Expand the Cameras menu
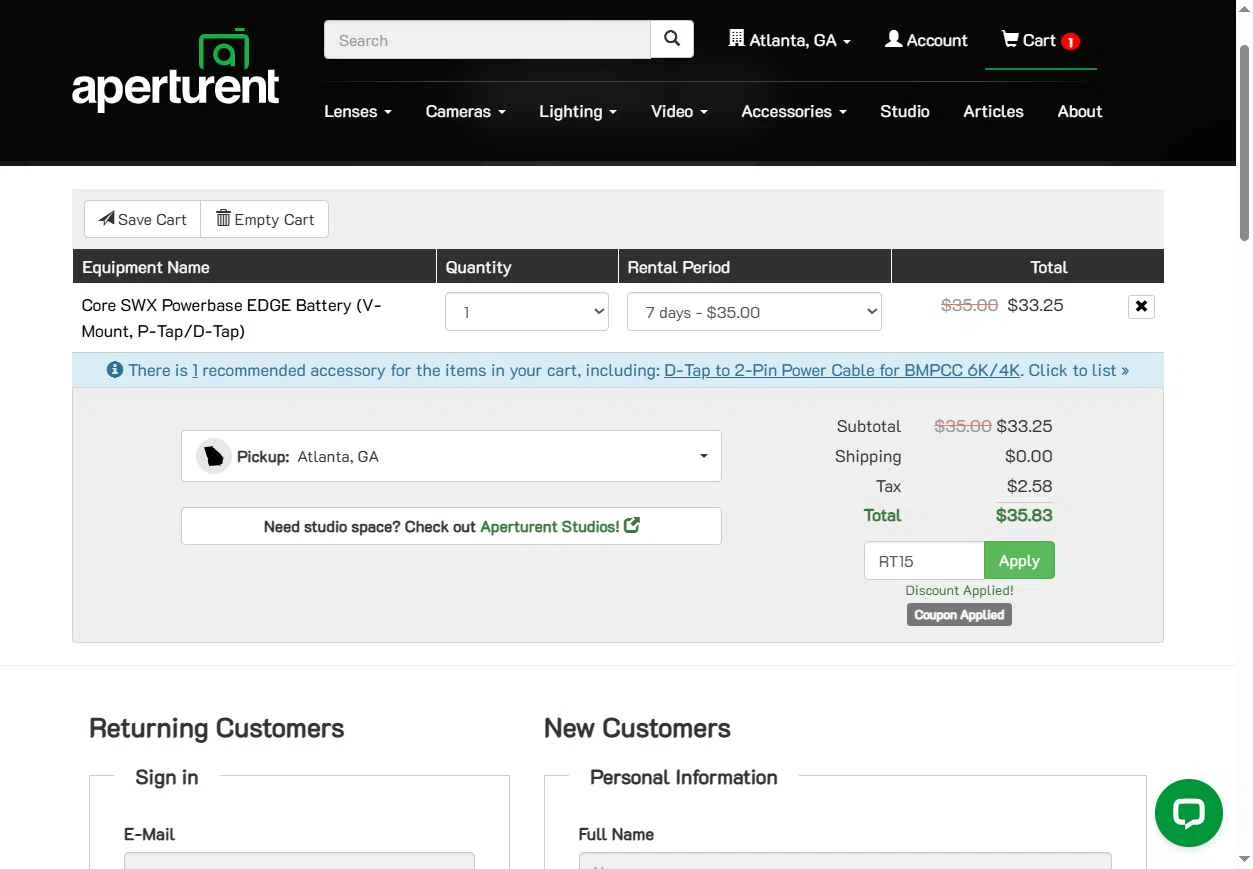This screenshot has width=1253, height=869. [x=466, y=111]
